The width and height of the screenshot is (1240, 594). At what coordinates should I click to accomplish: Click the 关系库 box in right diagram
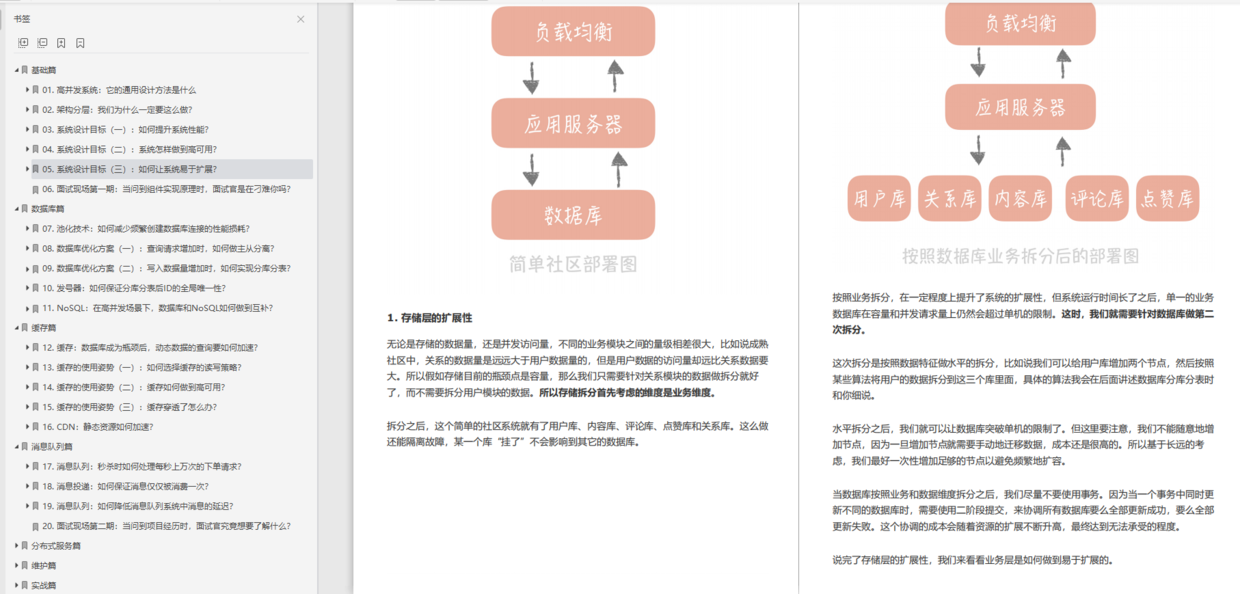coord(949,199)
